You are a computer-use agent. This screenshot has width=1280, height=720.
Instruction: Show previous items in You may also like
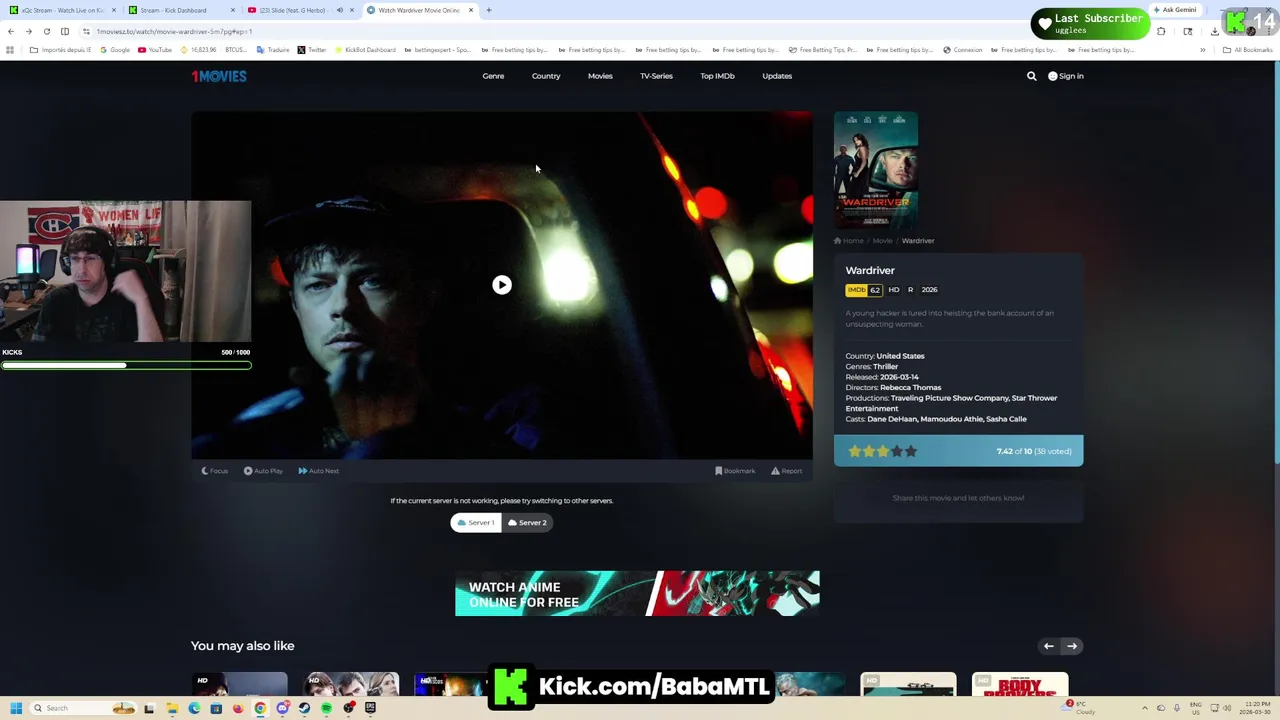click(x=1049, y=646)
